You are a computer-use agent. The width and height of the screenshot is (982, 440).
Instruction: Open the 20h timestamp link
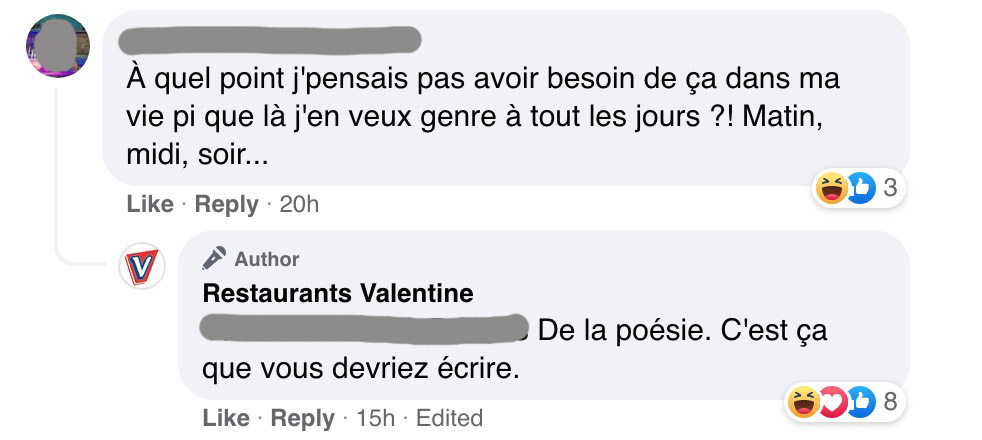[x=299, y=204]
